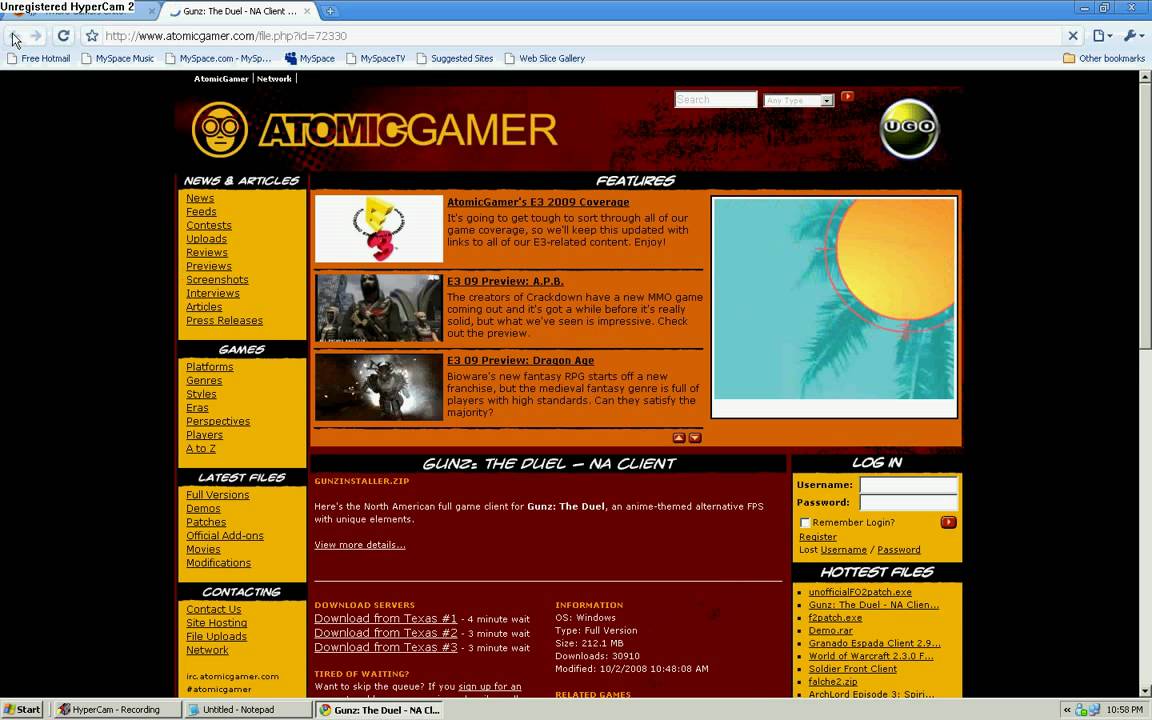Click the Reviews link in News & Articles
Viewport: 1152px width, 720px height.
[206, 253]
